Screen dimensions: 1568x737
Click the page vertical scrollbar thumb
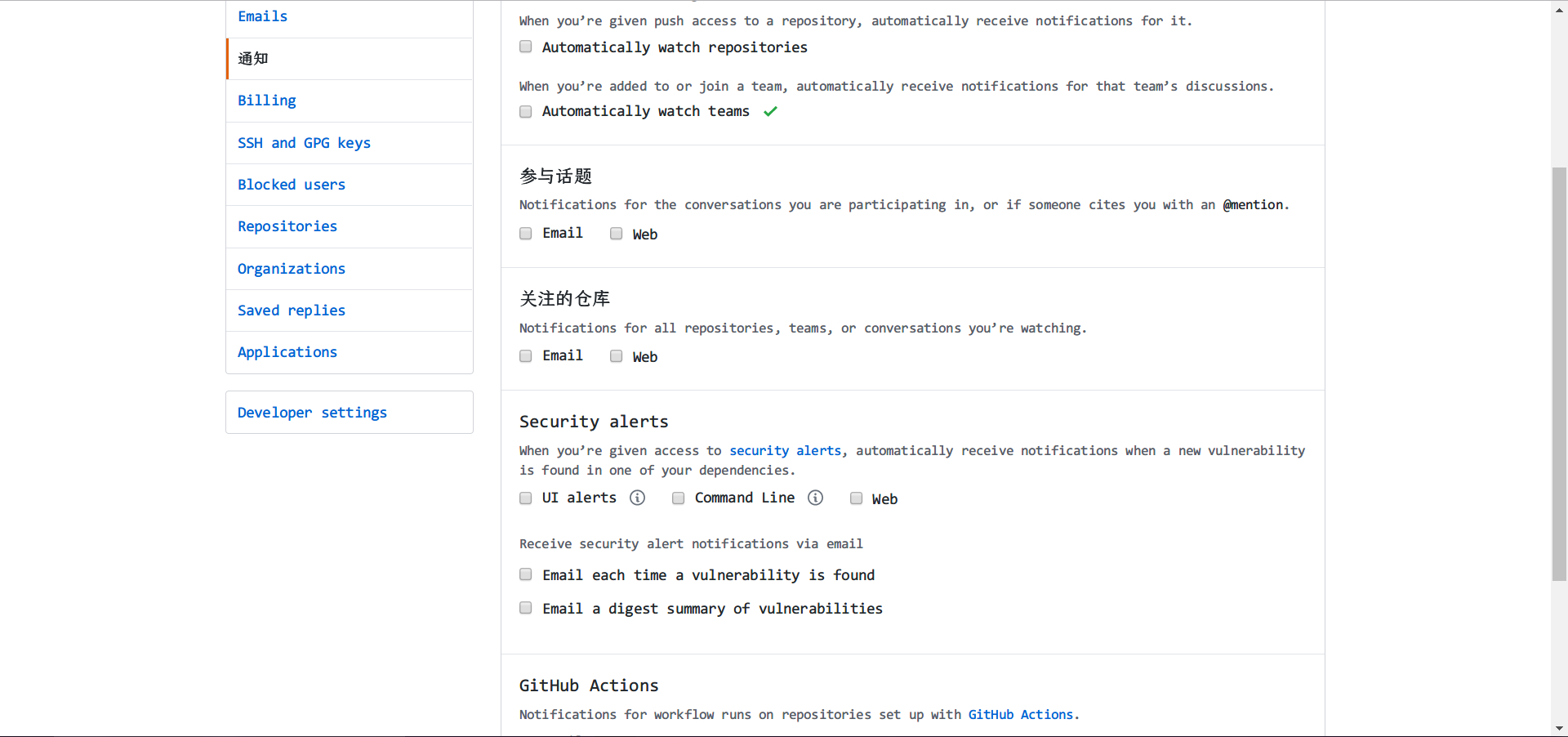pyautogui.click(x=1559, y=373)
